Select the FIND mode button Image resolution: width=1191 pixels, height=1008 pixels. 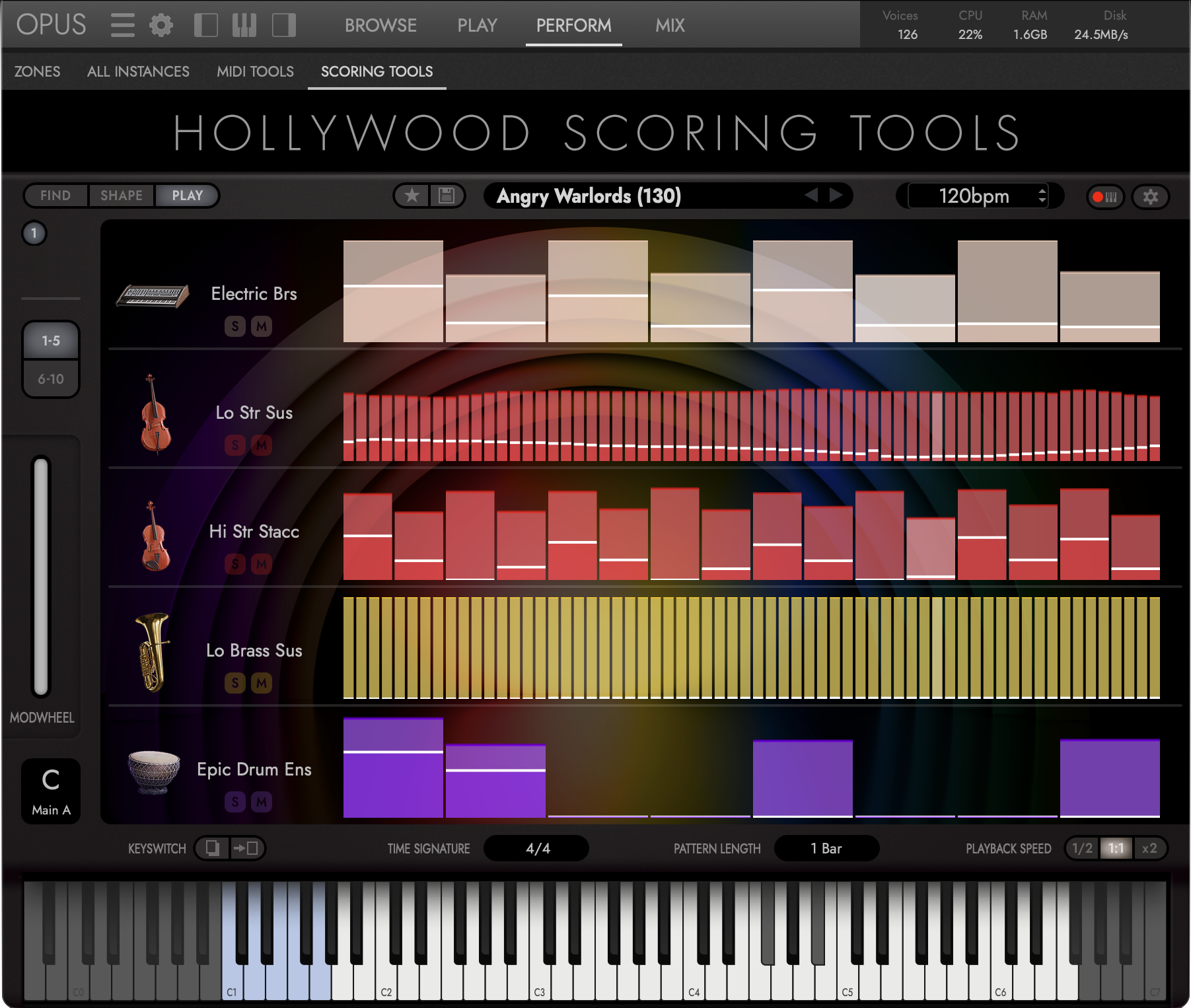pos(55,196)
